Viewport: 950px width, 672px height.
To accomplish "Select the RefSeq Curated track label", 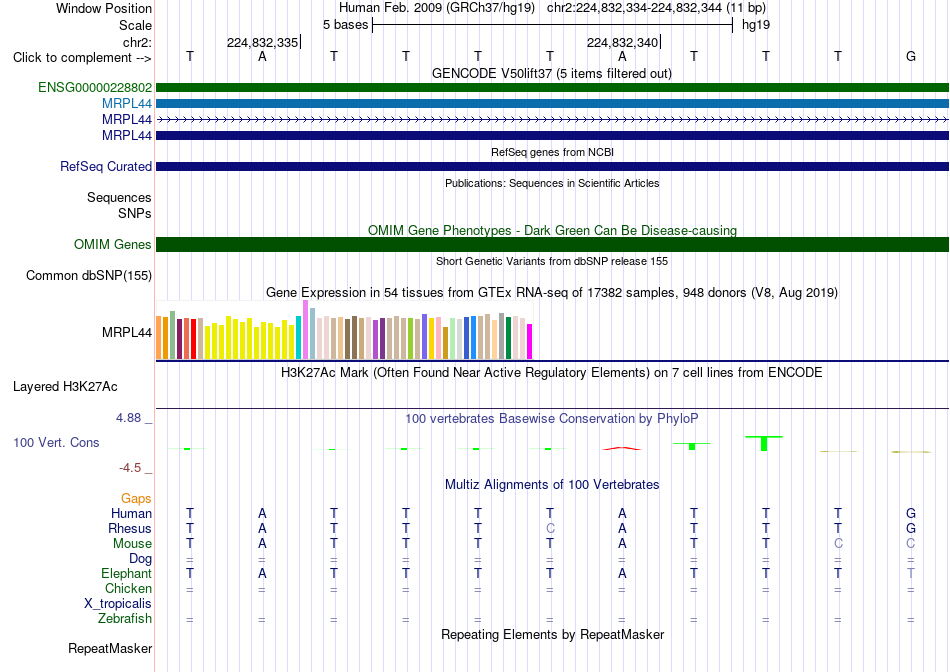I will (105, 167).
